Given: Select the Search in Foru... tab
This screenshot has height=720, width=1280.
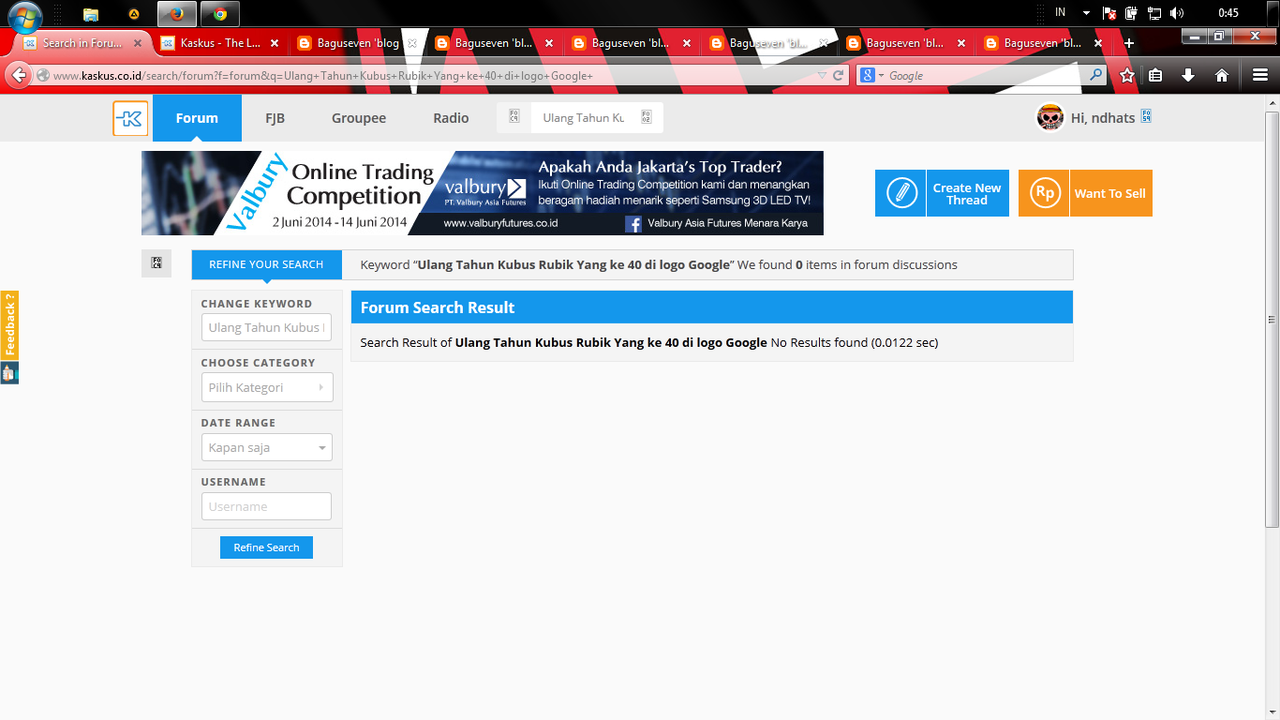Looking at the screenshot, I should tap(81, 43).
